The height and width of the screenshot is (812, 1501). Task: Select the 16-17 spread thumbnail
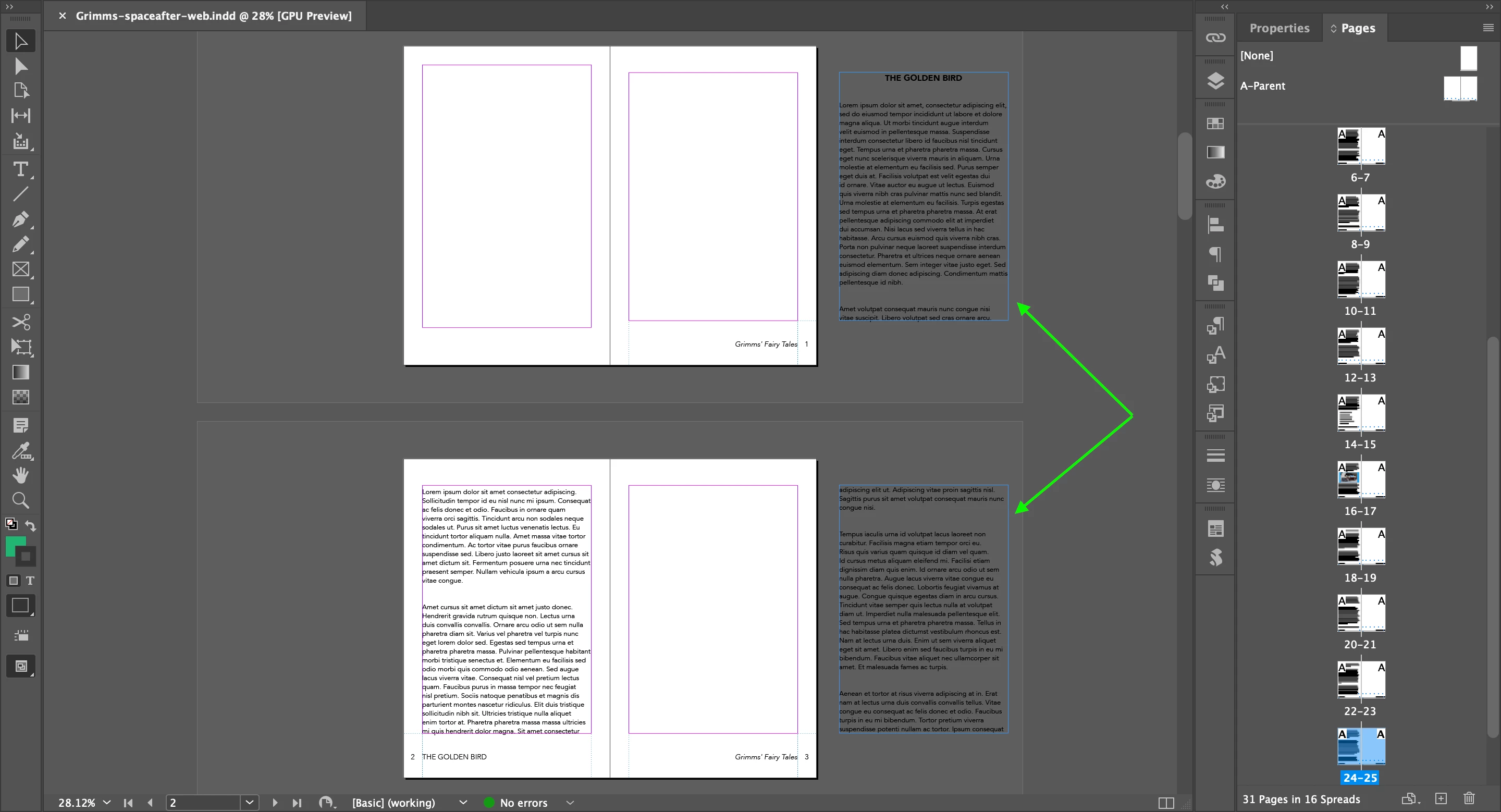pyautogui.click(x=1361, y=479)
